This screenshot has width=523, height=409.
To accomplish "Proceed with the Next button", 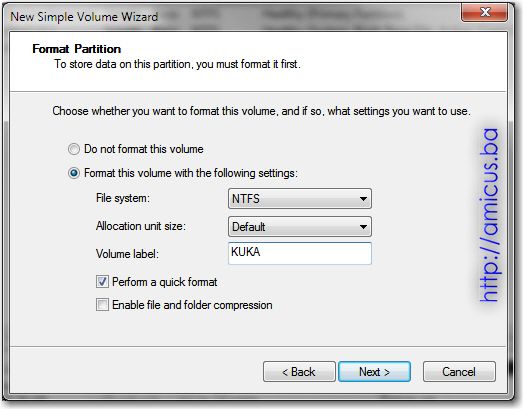I will 374,372.
